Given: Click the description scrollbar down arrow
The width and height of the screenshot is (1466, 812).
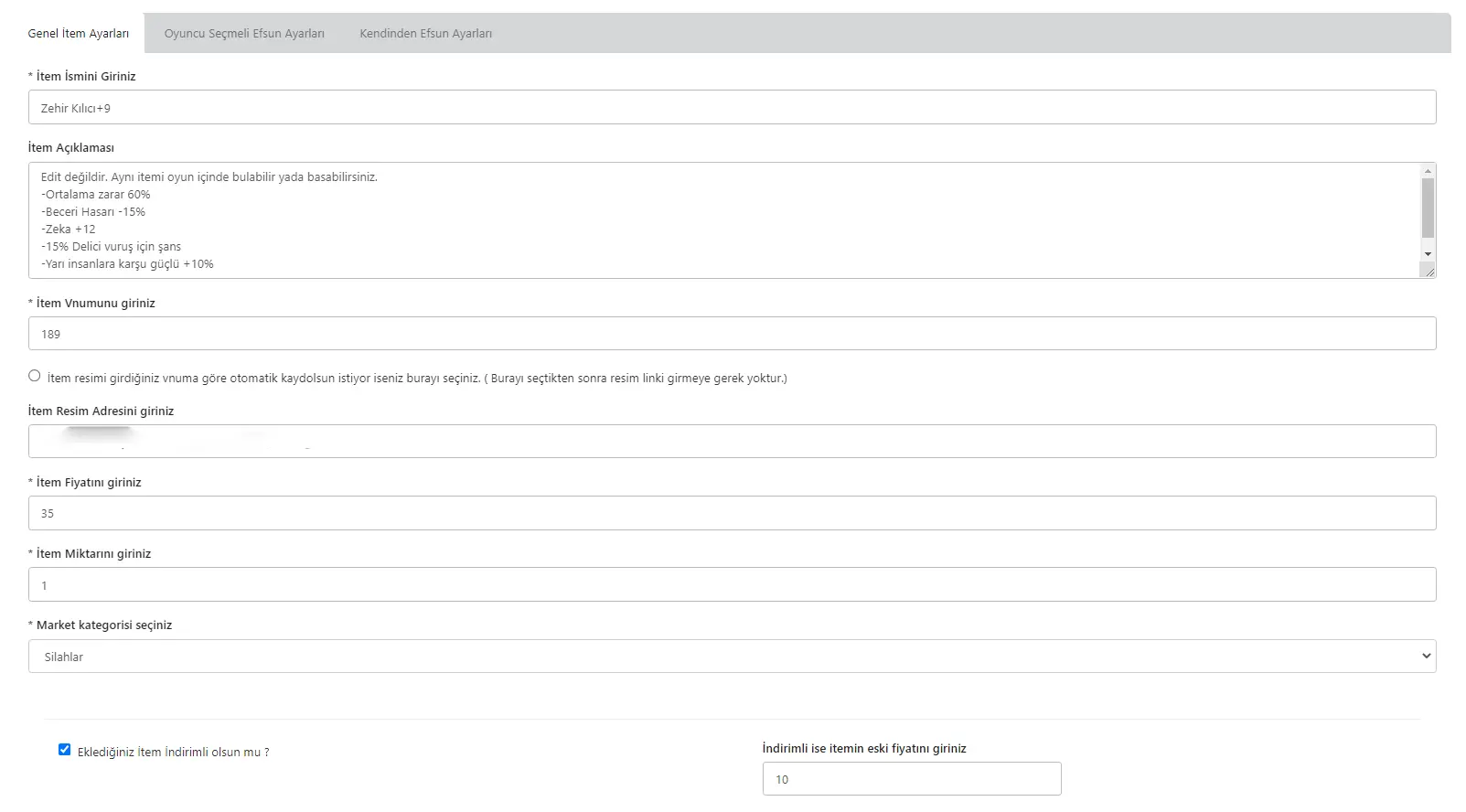Looking at the screenshot, I should pos(1428,253).
